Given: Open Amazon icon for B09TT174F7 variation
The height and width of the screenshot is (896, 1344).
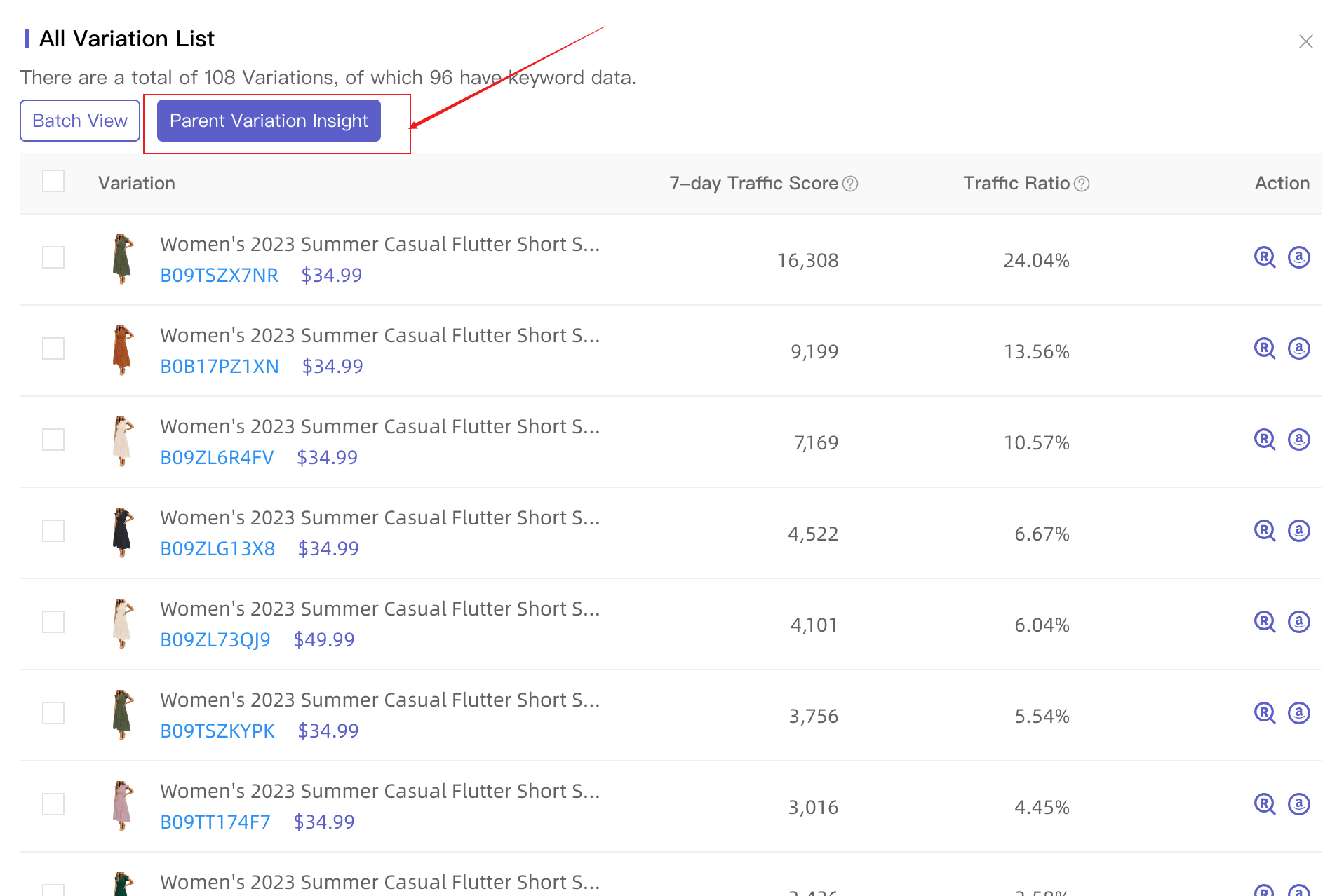Looking at the screenshot, I should pyautogui.click(x=1299, y=804).
